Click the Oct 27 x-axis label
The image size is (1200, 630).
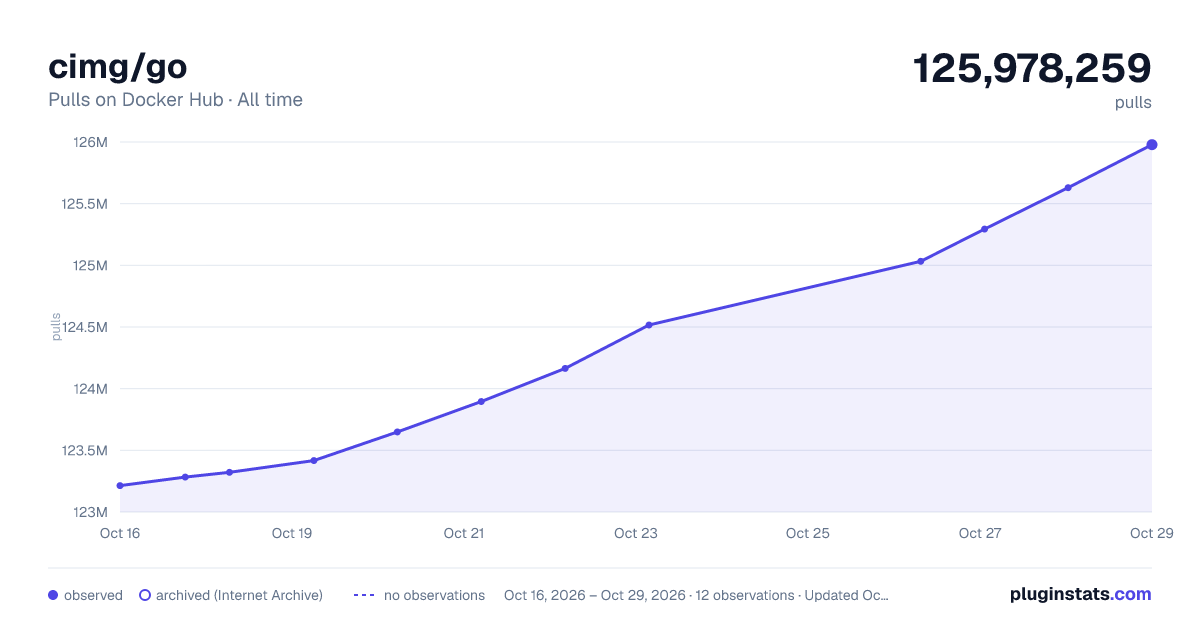tap(980, 533)
